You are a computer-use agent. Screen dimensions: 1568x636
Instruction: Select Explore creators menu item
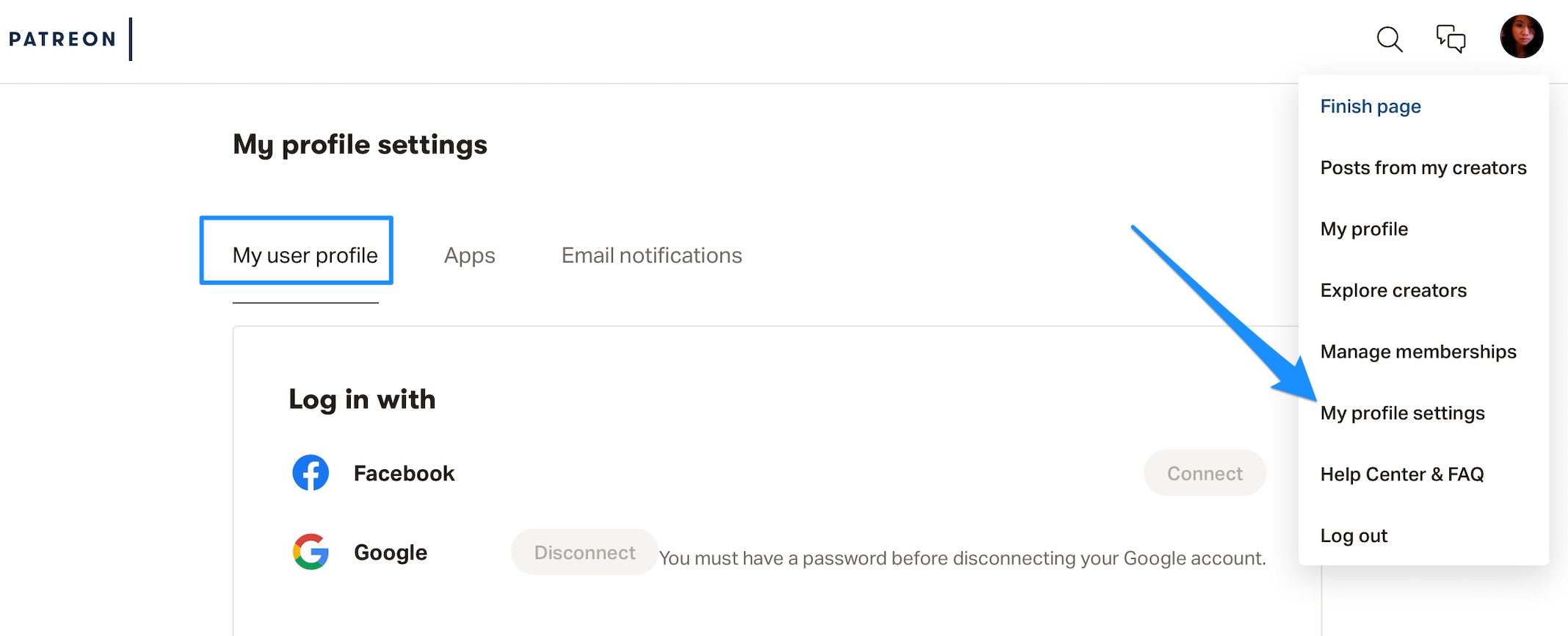pos(1393,291)
